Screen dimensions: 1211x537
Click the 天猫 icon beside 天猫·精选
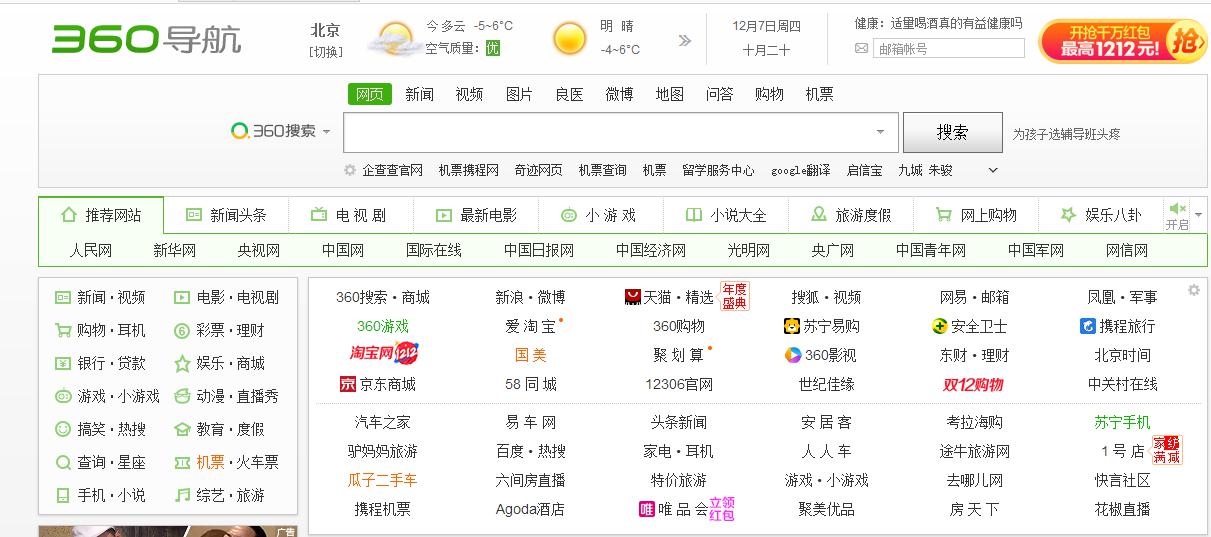tap(632, 297)
